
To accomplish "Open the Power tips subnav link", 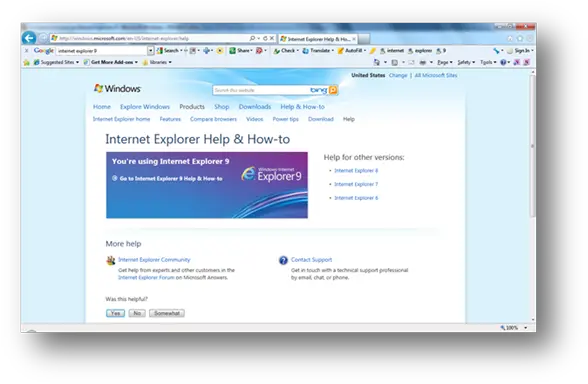I will [285, 119].
